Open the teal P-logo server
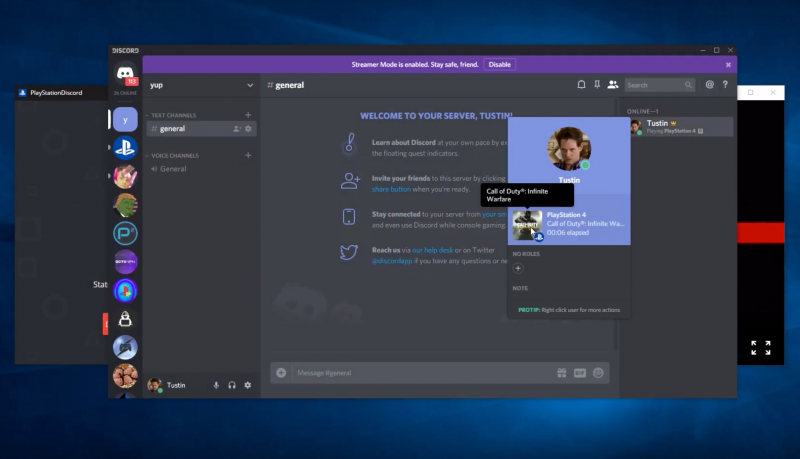Screen dimensions: 800x459 click(x=125, y=234)
